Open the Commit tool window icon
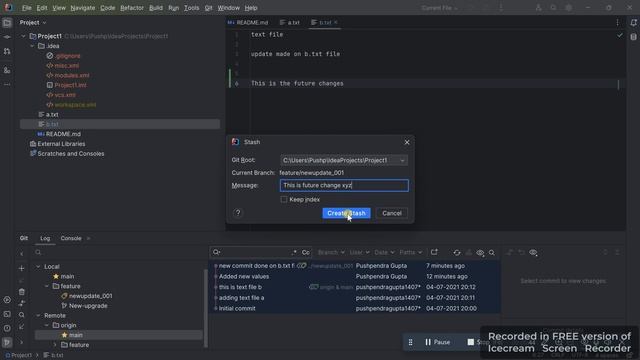The height and width of the screenshot is (360, 640). point(7,37)
